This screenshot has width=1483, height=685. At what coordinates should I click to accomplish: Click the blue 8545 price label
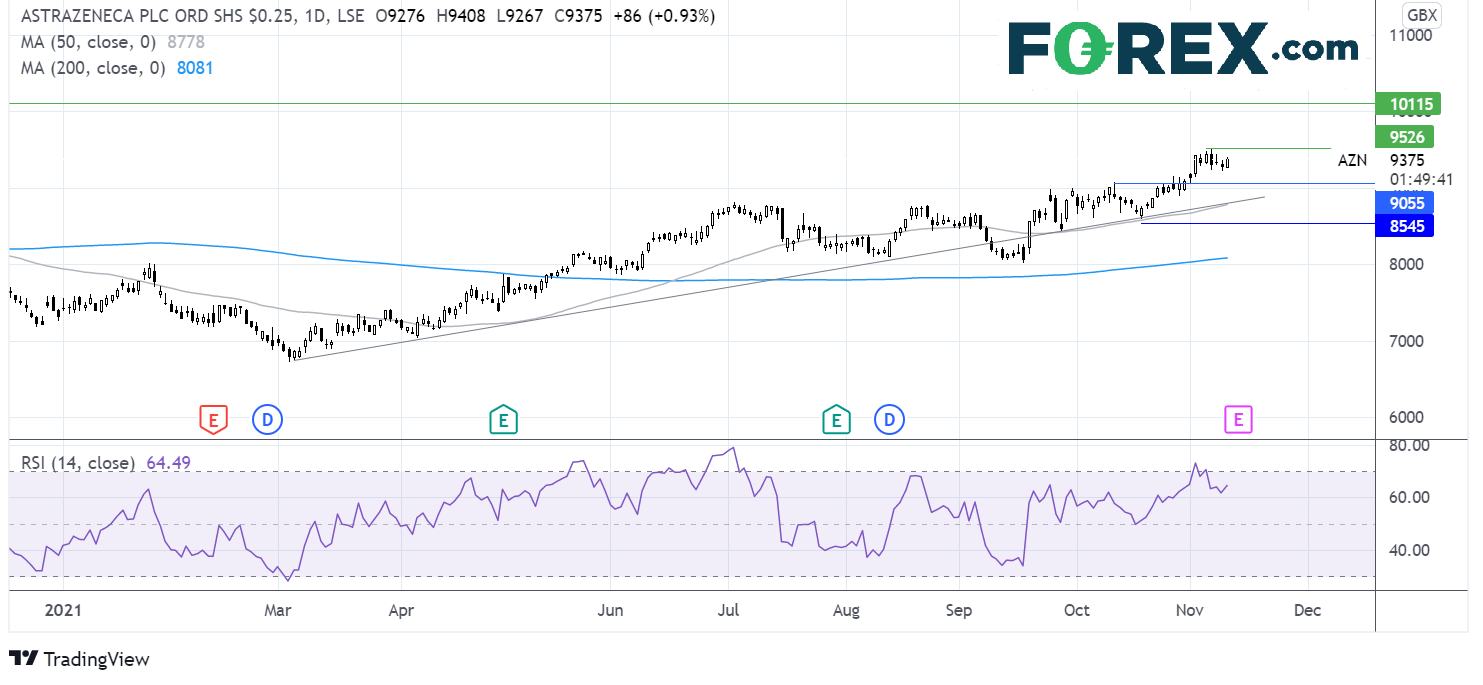pos(1405,225)
